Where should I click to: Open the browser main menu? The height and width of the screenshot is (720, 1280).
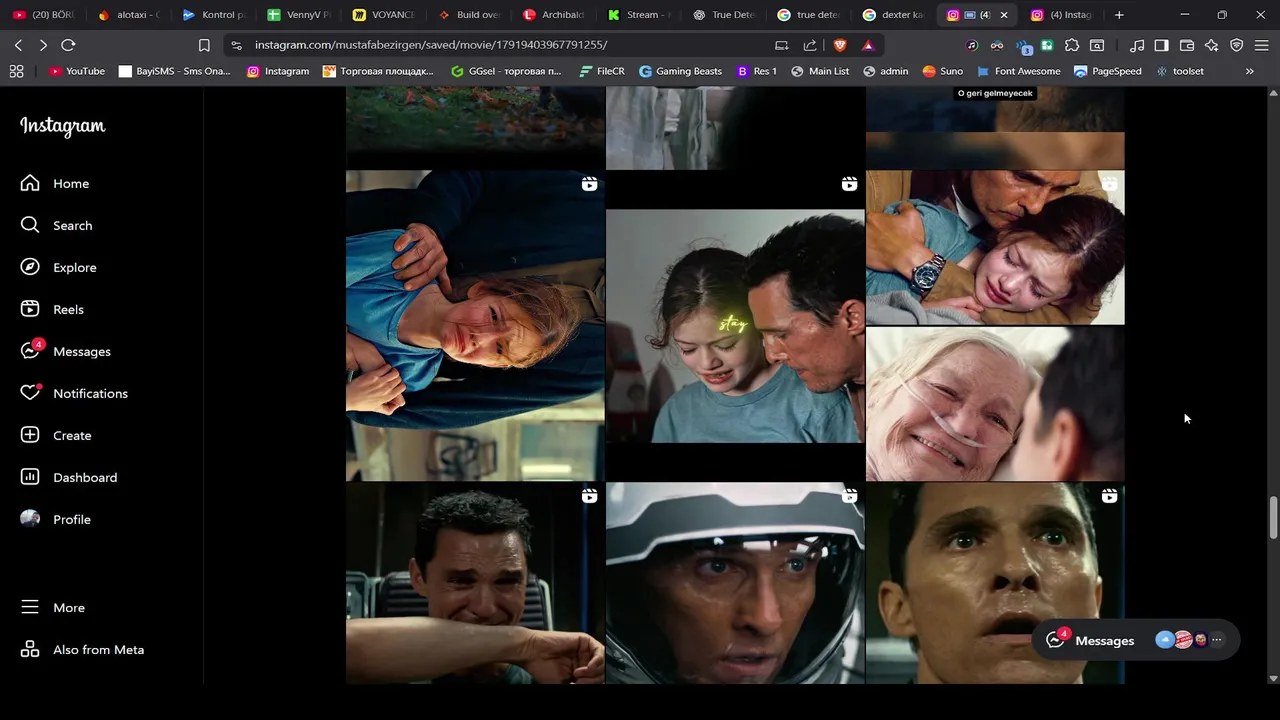[1262, 45]
